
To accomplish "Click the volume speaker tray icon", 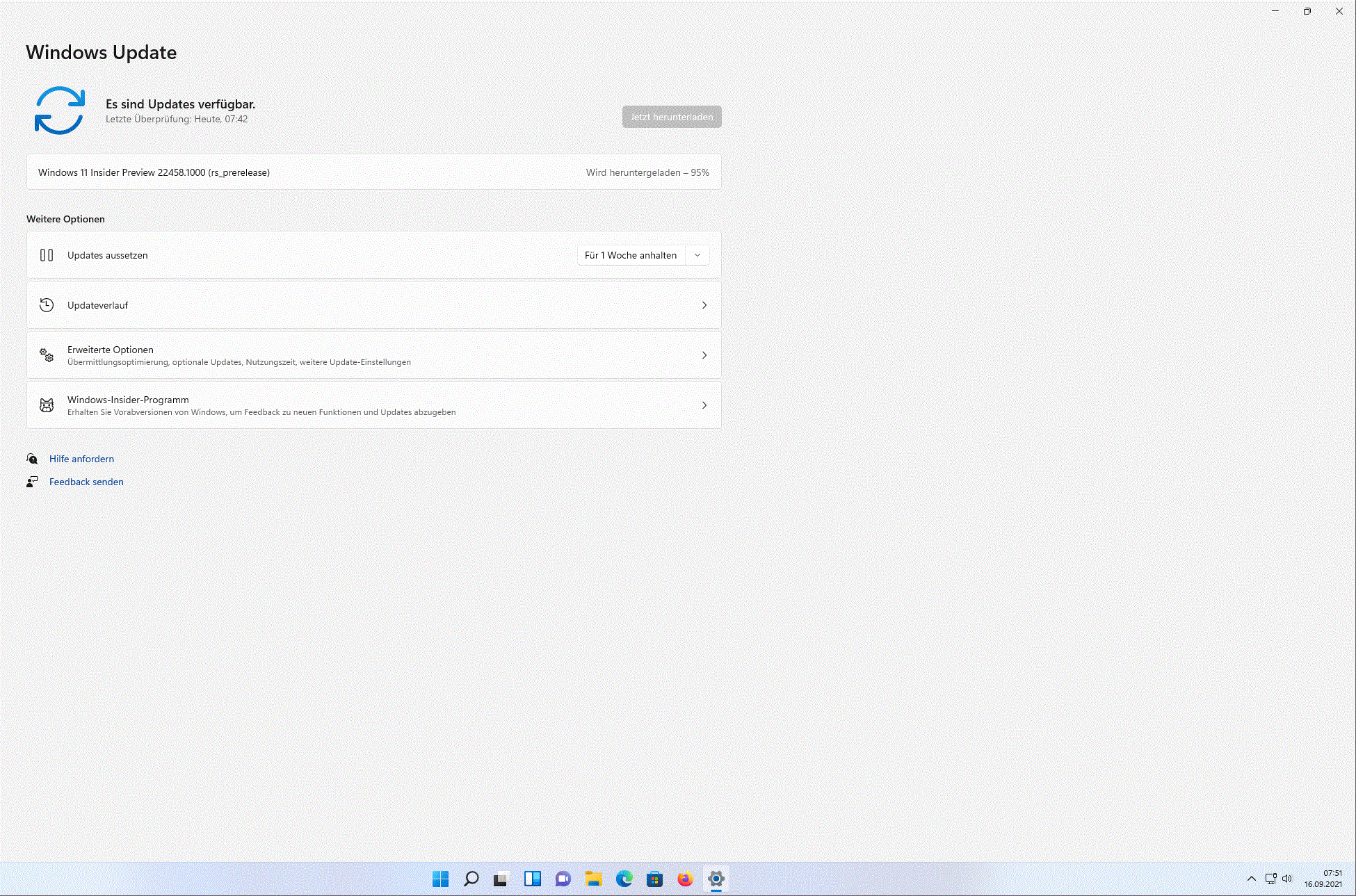I will tap(1287, 879).
